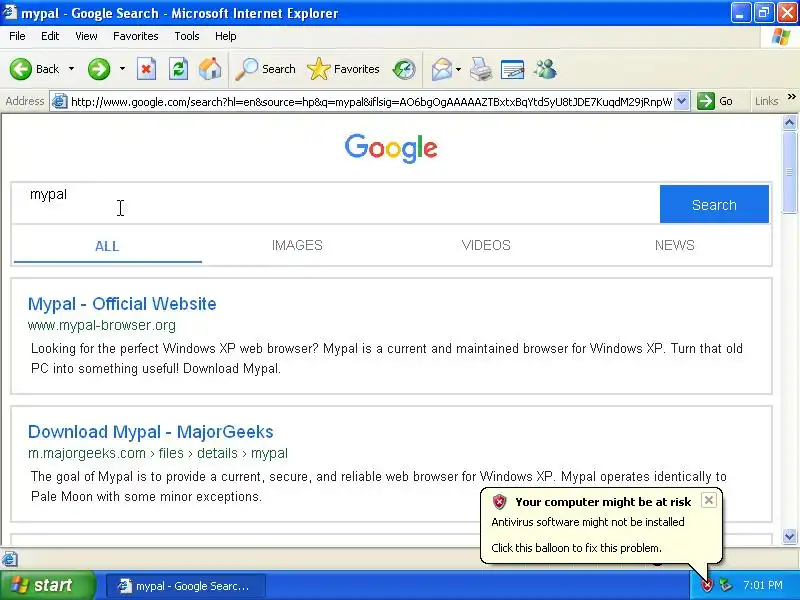The height and width of the screenshot is (600, 800).
Task: Print page with printer icon
Action: (x=481, y=69)
